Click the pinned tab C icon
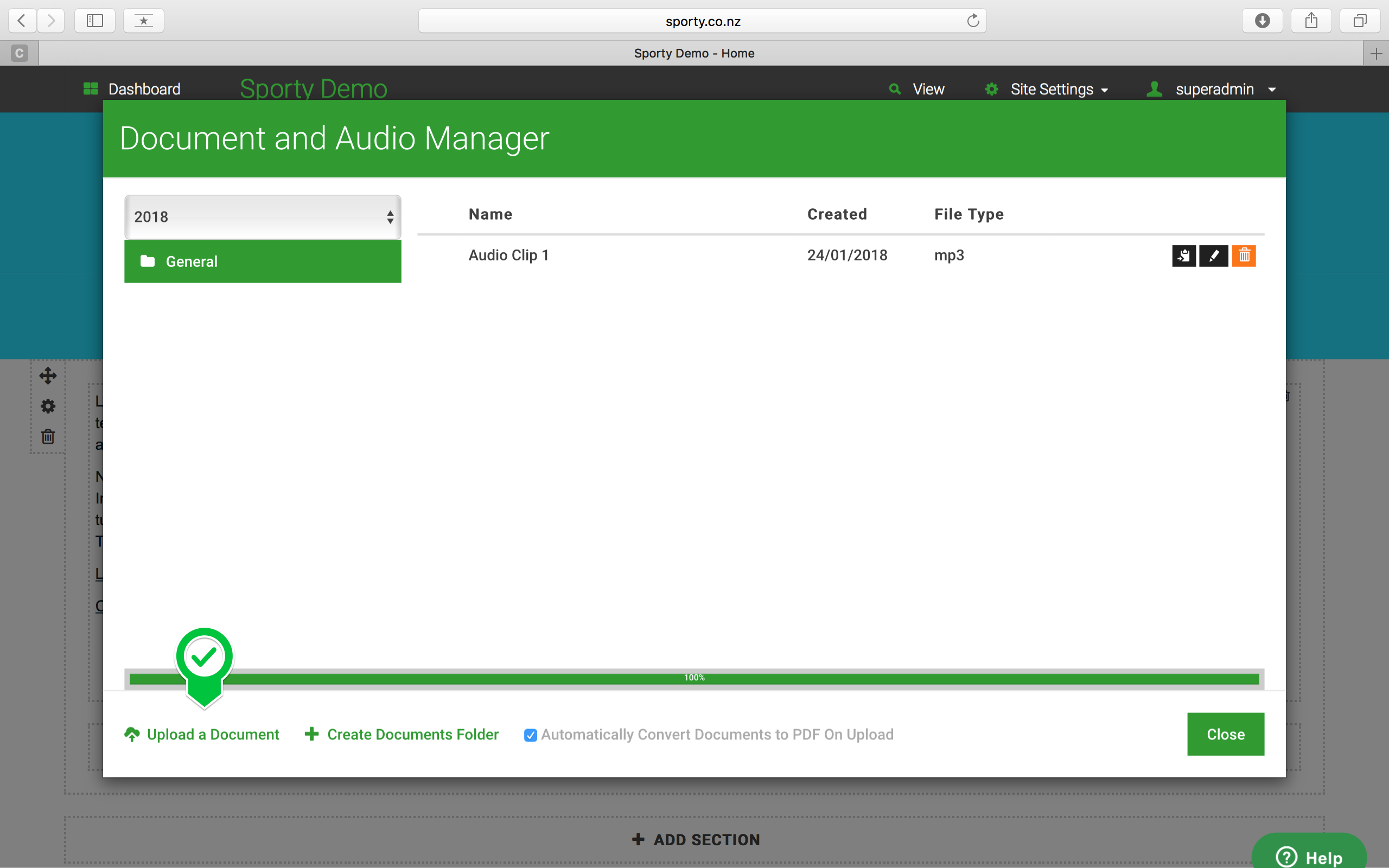This screenshot has height=868, width=1389. coord(19,53)
